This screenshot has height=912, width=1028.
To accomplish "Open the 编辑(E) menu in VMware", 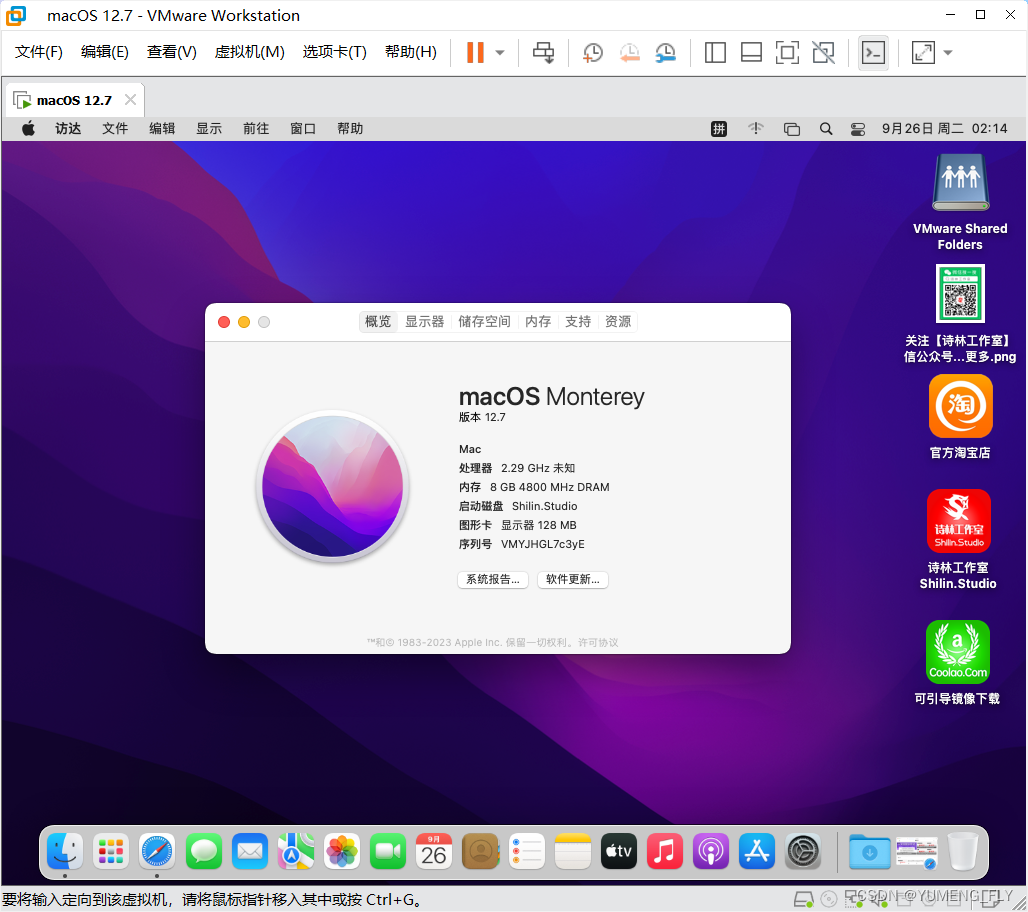I will click(x=105, y=52).
